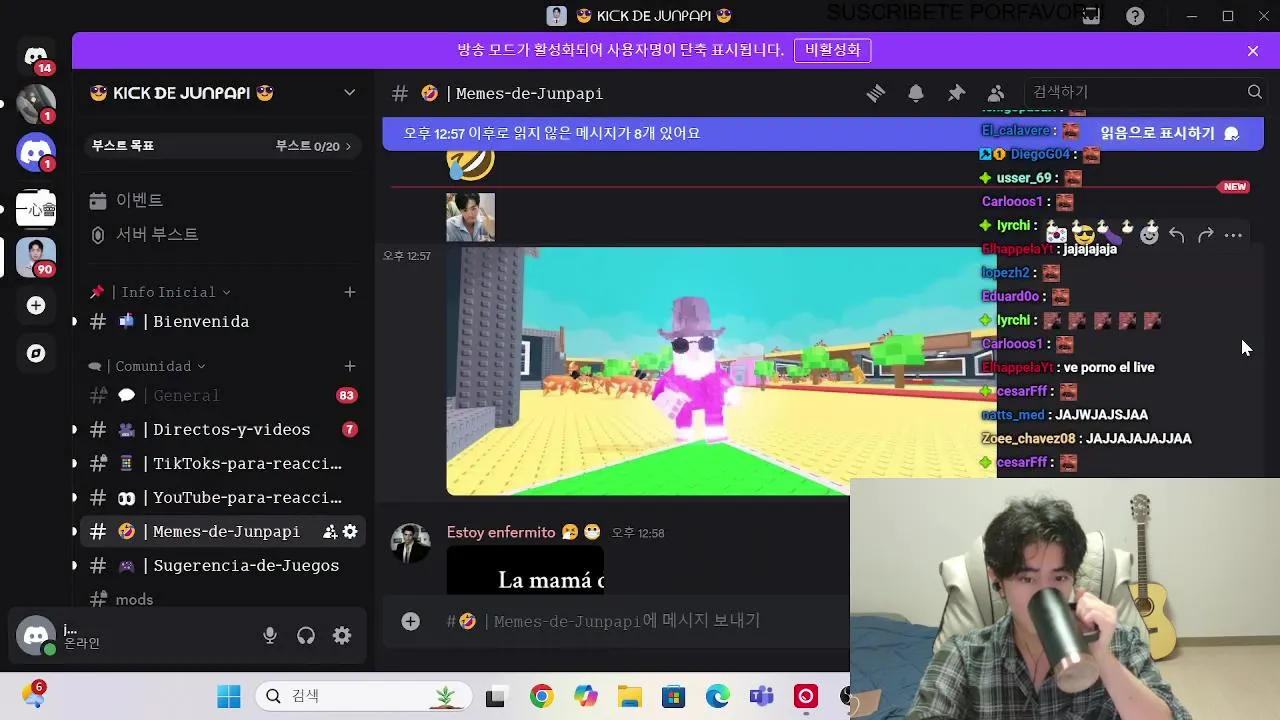Toggle microphone mute
1280x720 pixels.
pyautogui.click(x=270, y=636)
